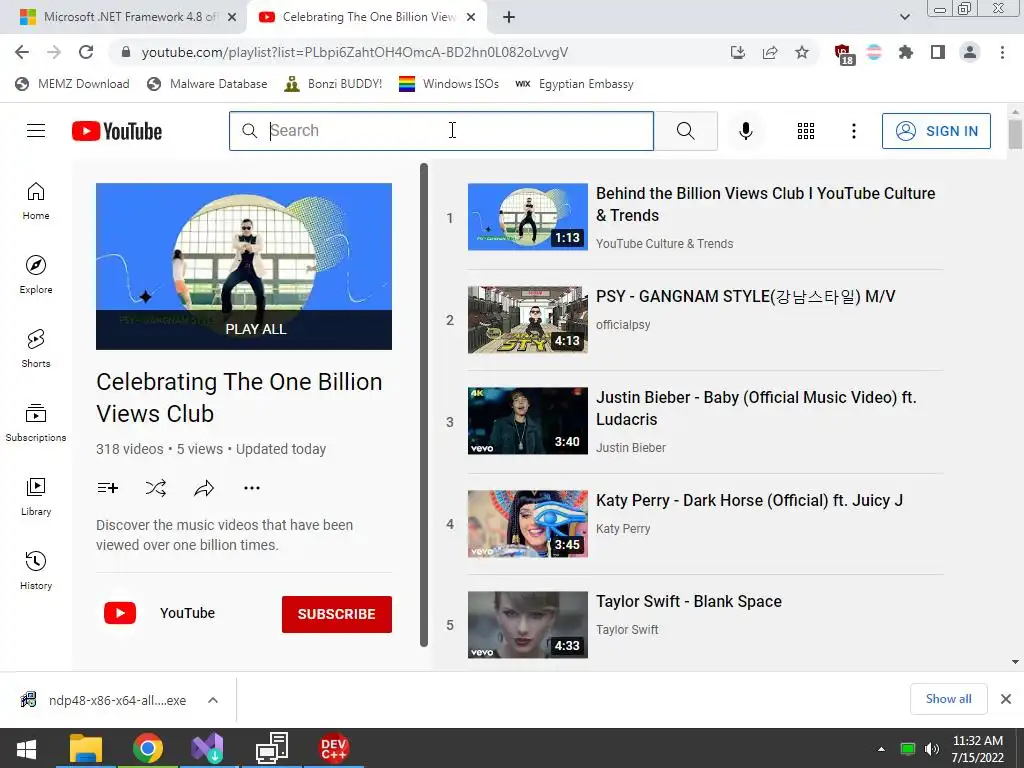
Task: Open Dev-C++ from the taskbar
Action: coord(334,749)
